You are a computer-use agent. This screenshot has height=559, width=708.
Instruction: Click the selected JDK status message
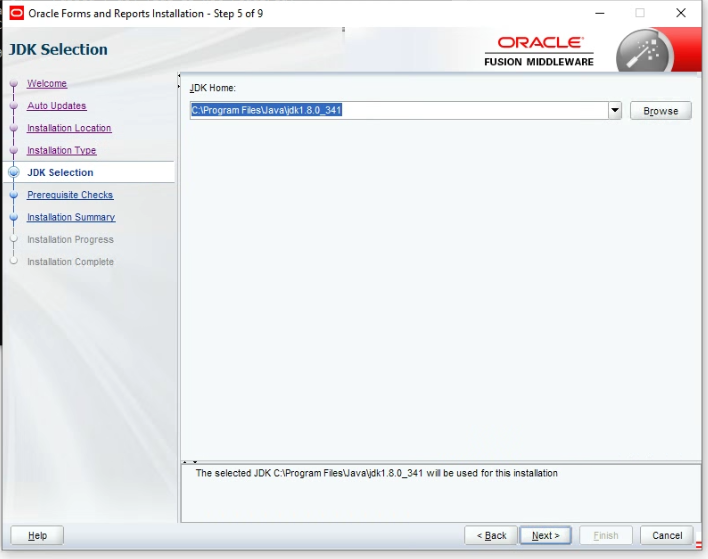(x=377, y=473)
